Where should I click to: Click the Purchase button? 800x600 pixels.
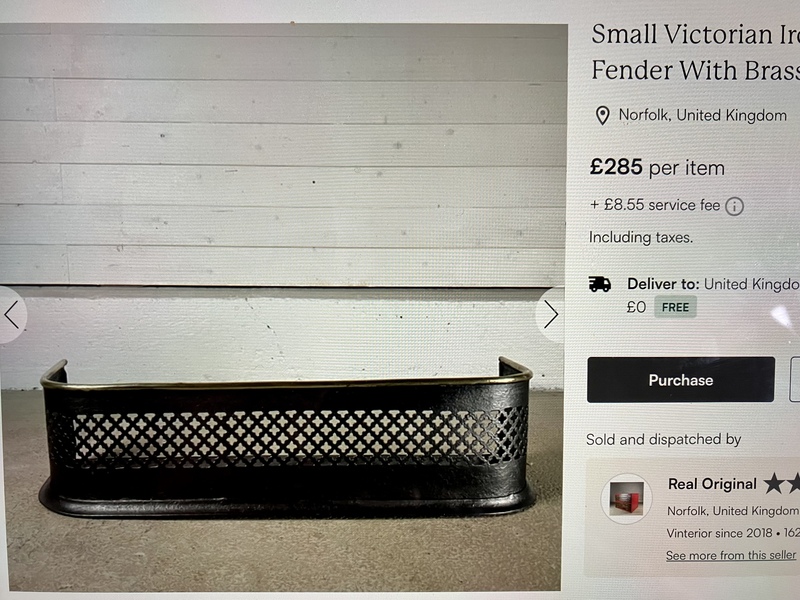pyautogui.click(x=681, y=380)
